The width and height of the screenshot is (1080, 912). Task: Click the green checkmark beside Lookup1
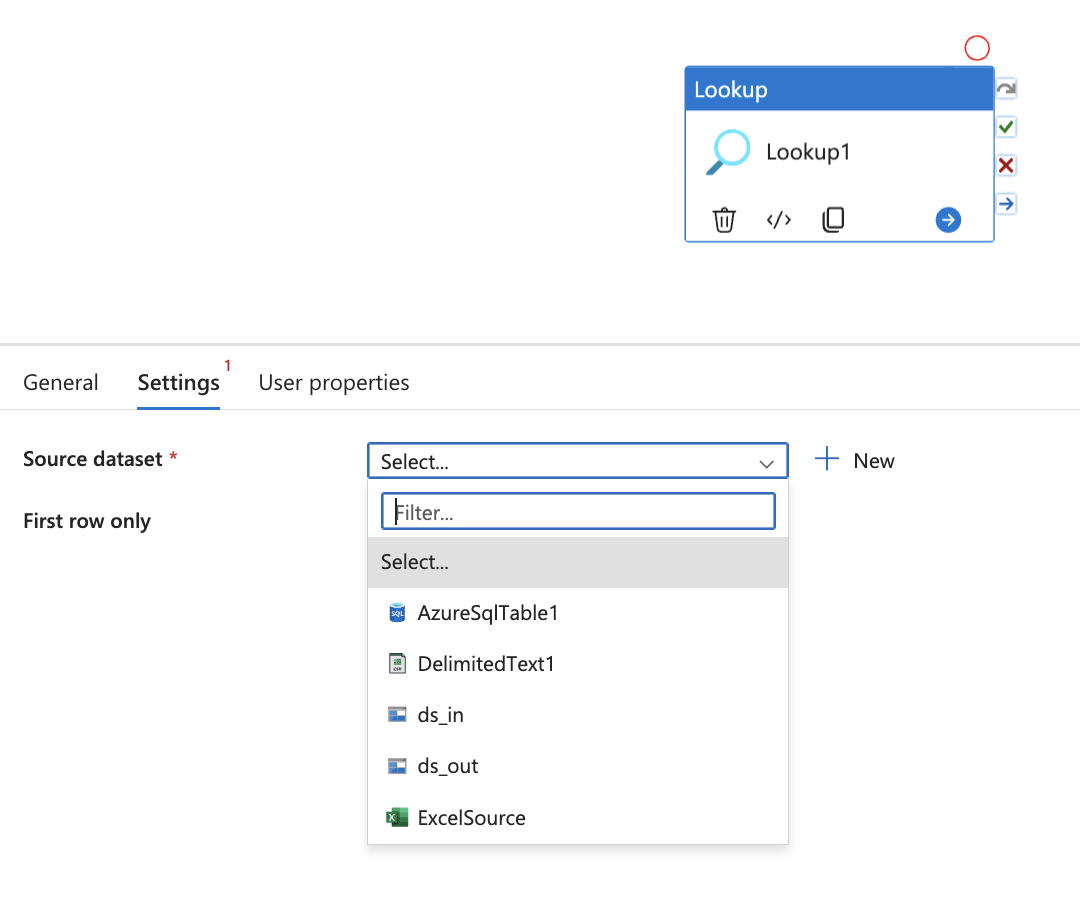(1005, 126)
